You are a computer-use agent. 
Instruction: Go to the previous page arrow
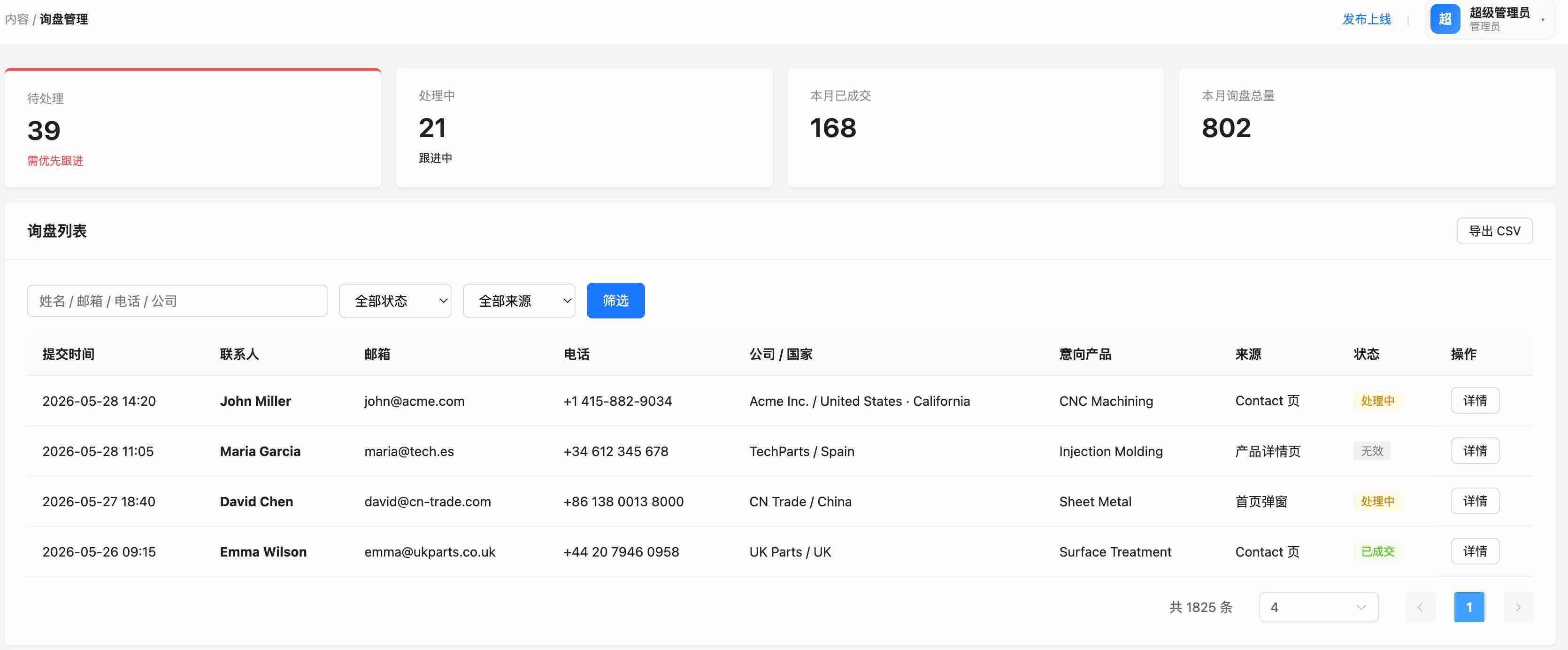(1420, 607)
